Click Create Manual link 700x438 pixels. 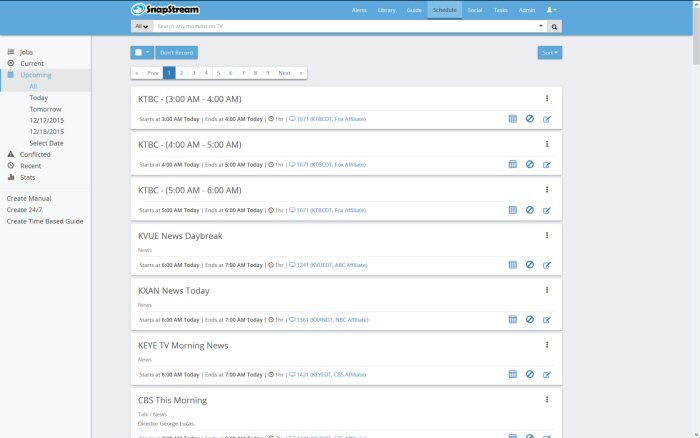(29, 198)
